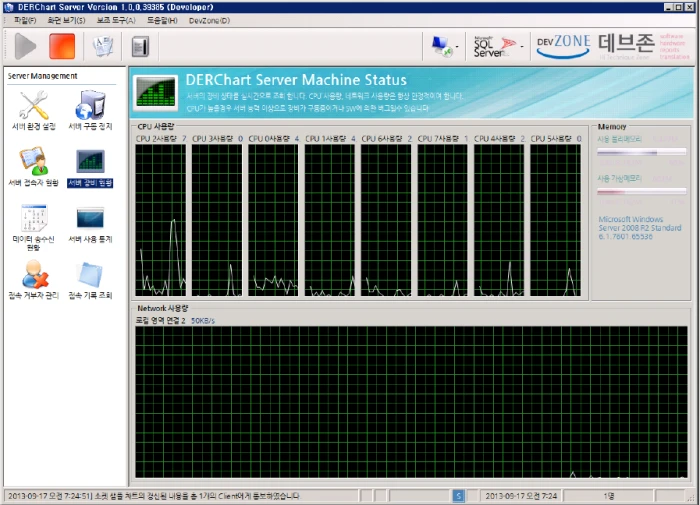Expand the dropdown arrow beside the network computers icon
The width and height of the screenshot is (700, 505).
coord(457,46)
